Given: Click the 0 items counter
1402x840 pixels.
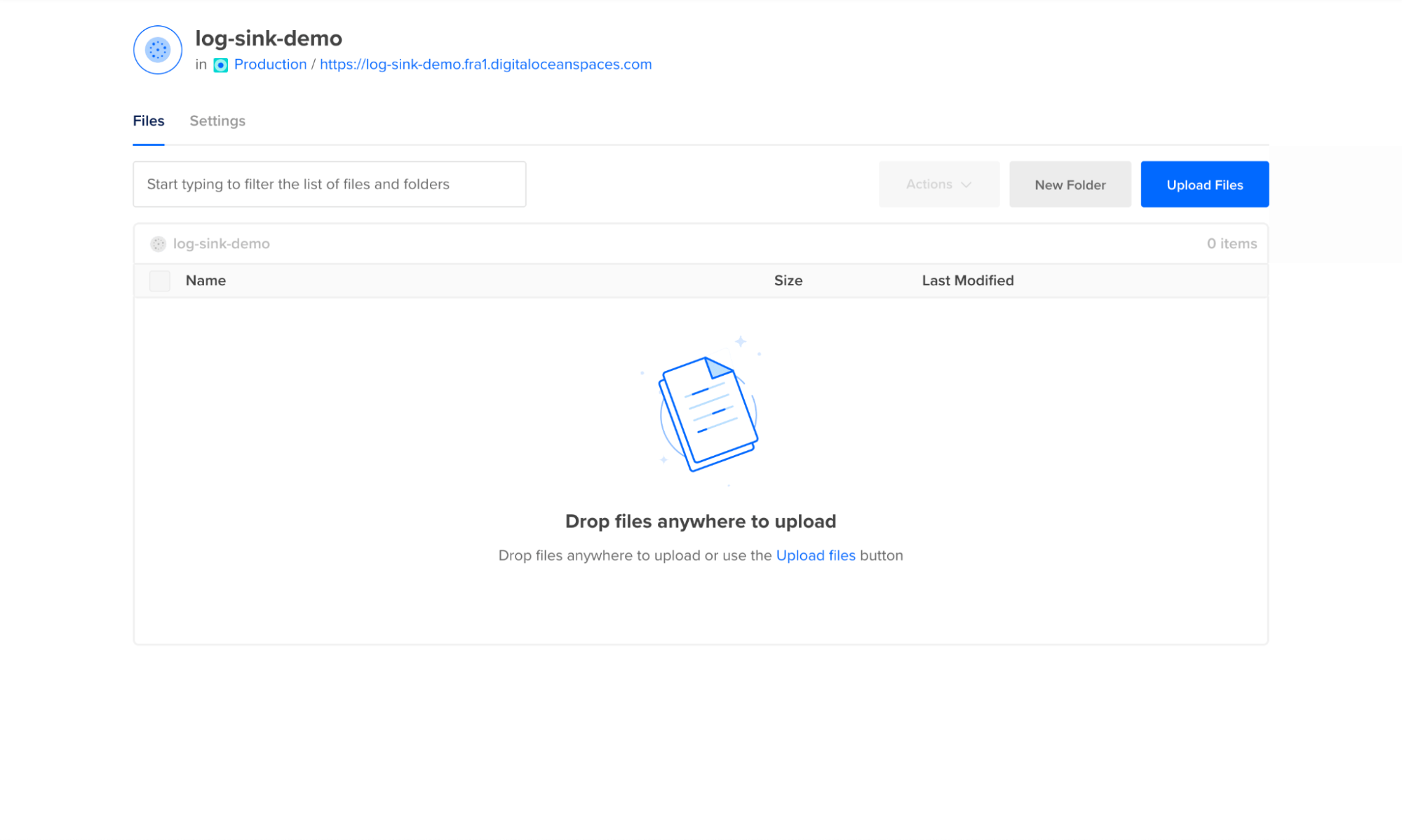Looking at the screenshot, I should 1231,243.
